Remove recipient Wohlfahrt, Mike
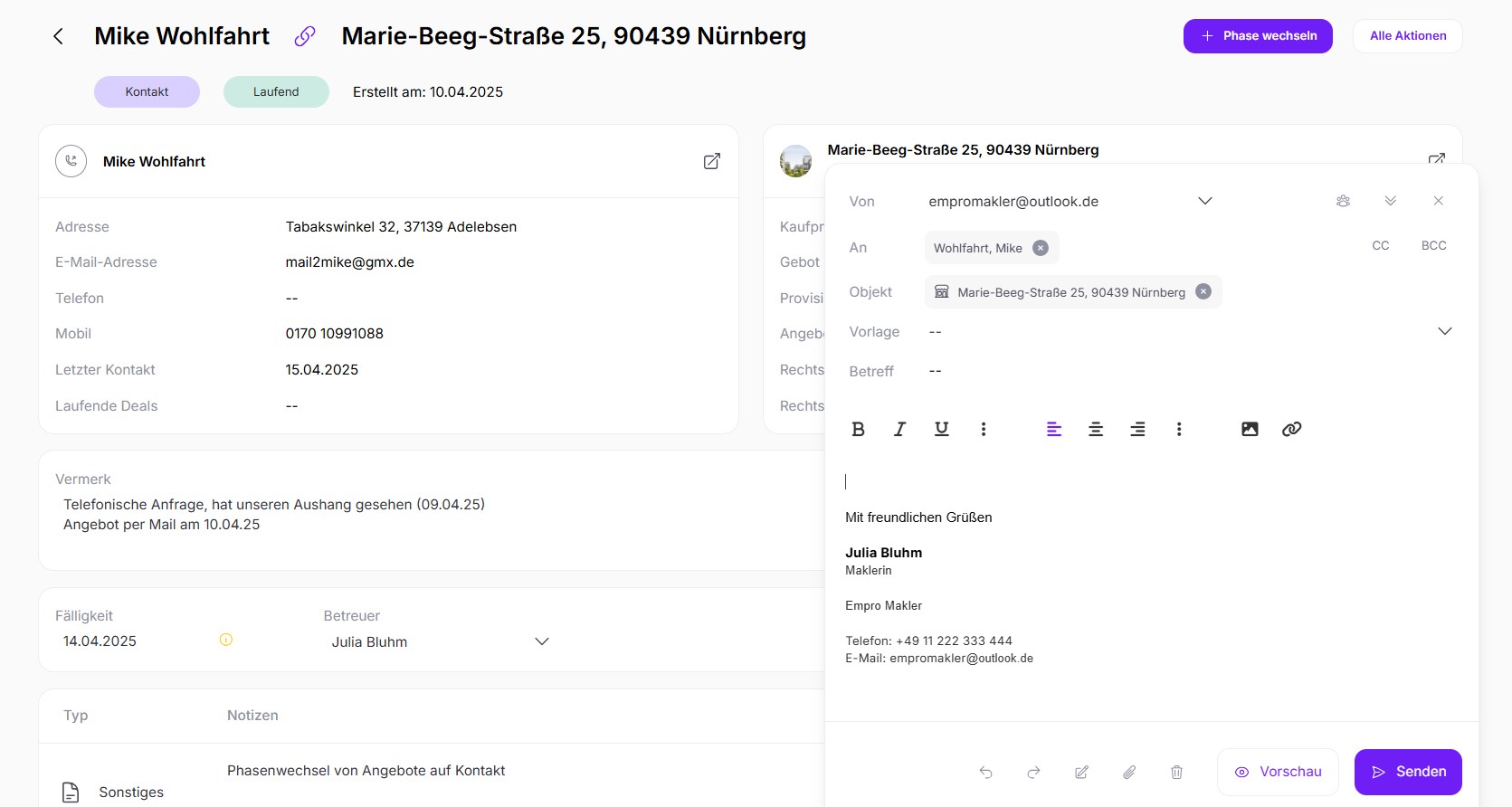1512x807 pixels. (x=1041, y=248)
